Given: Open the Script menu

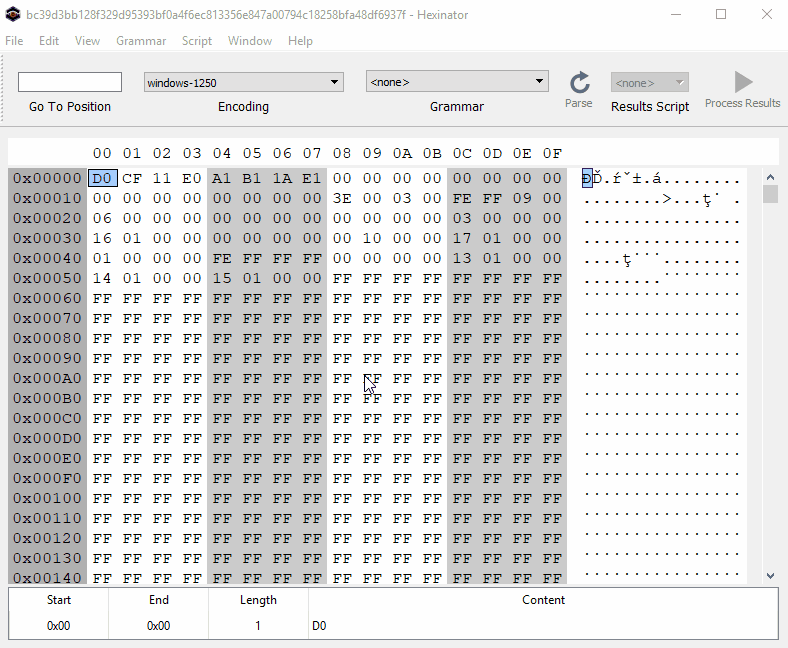Looking at the screenshot, I should click(x=196, y=41).
